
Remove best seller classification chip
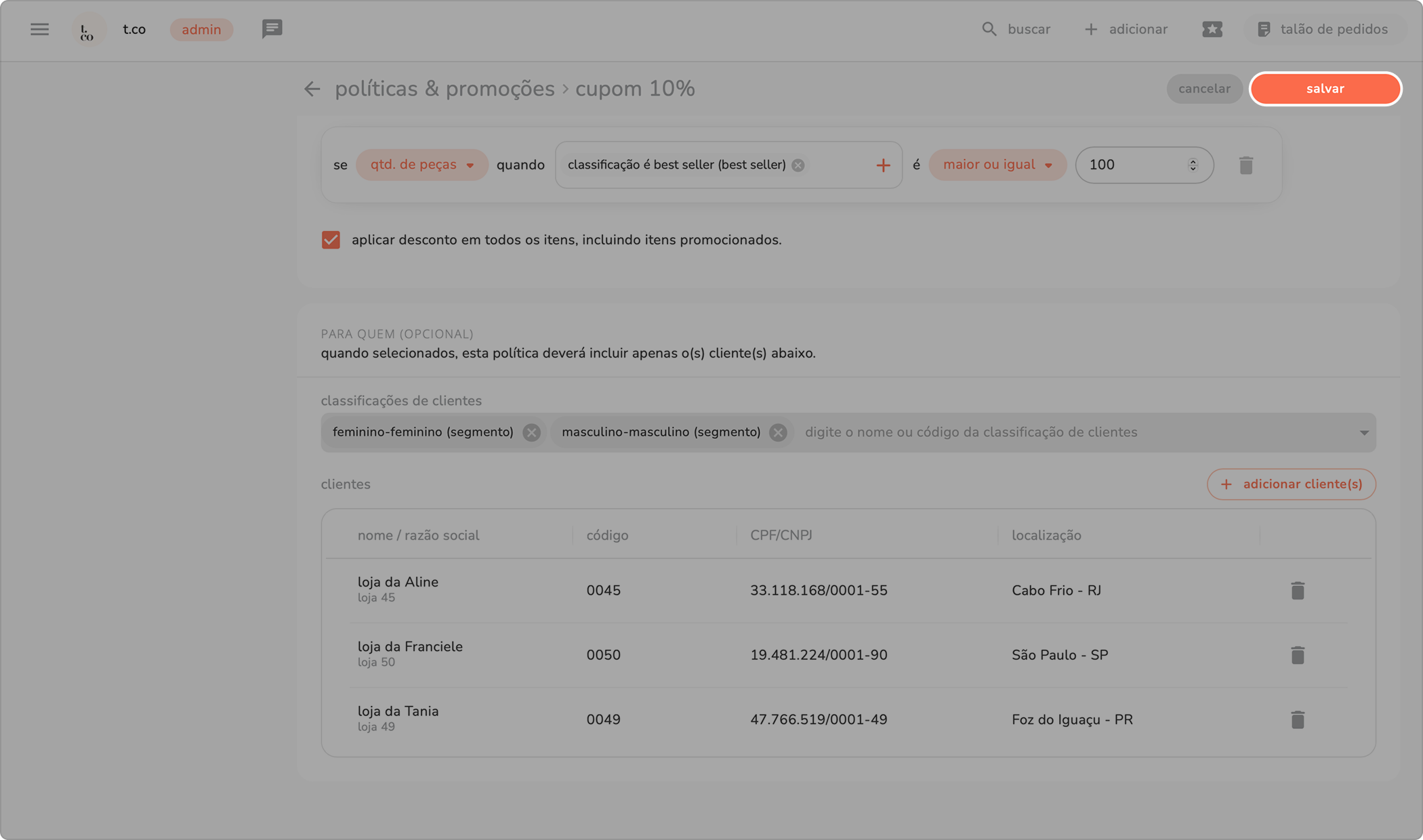click(798, 165)
